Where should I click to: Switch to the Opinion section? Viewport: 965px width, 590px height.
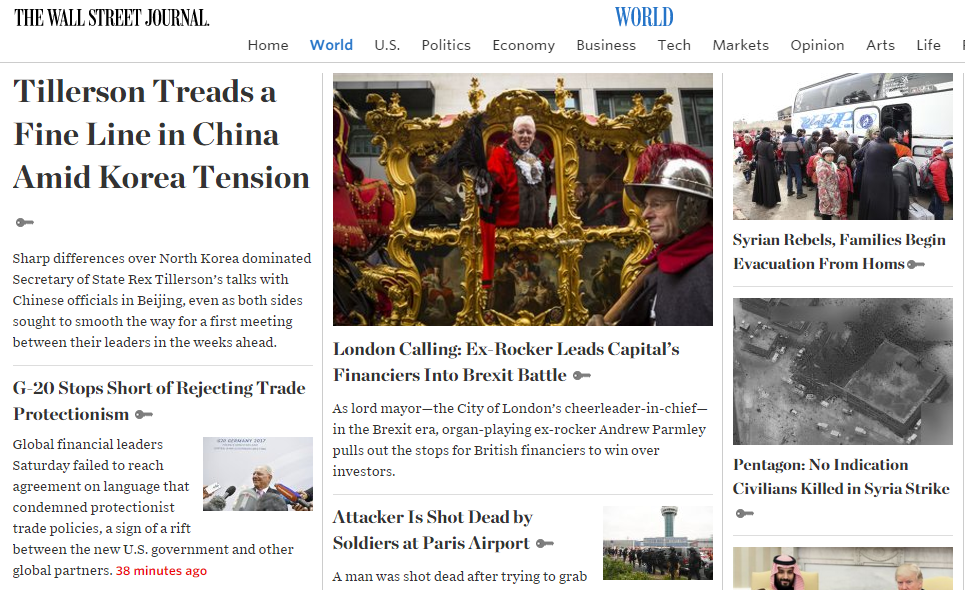pyautogui.click(x=817, y=46)
